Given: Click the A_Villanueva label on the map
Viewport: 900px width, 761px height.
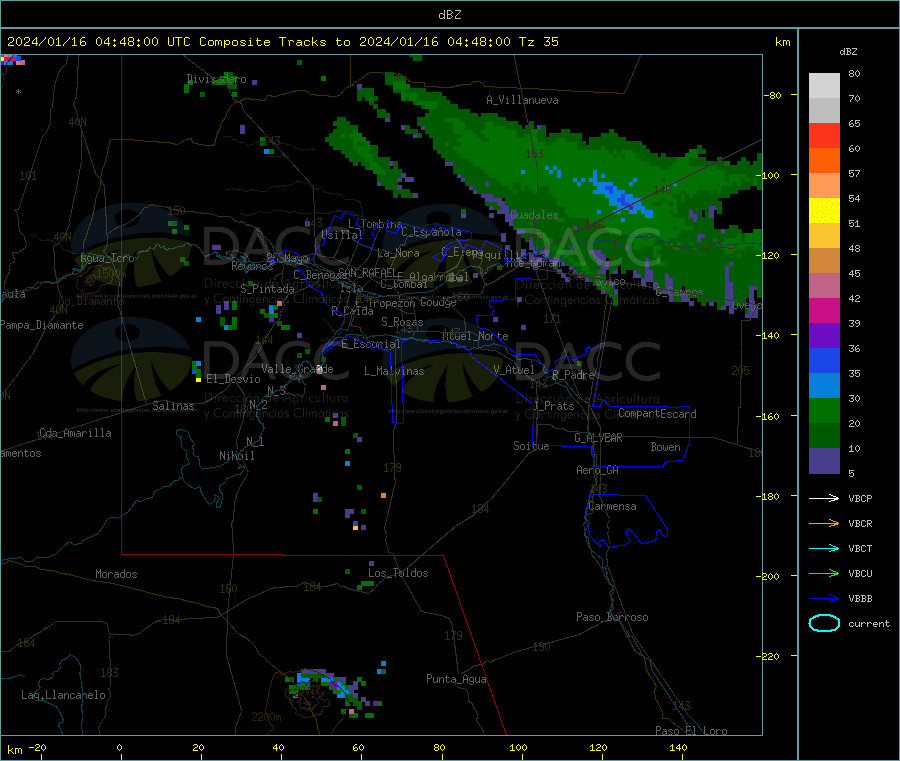Looking at the screenshot, I should (x=522, y=100).
